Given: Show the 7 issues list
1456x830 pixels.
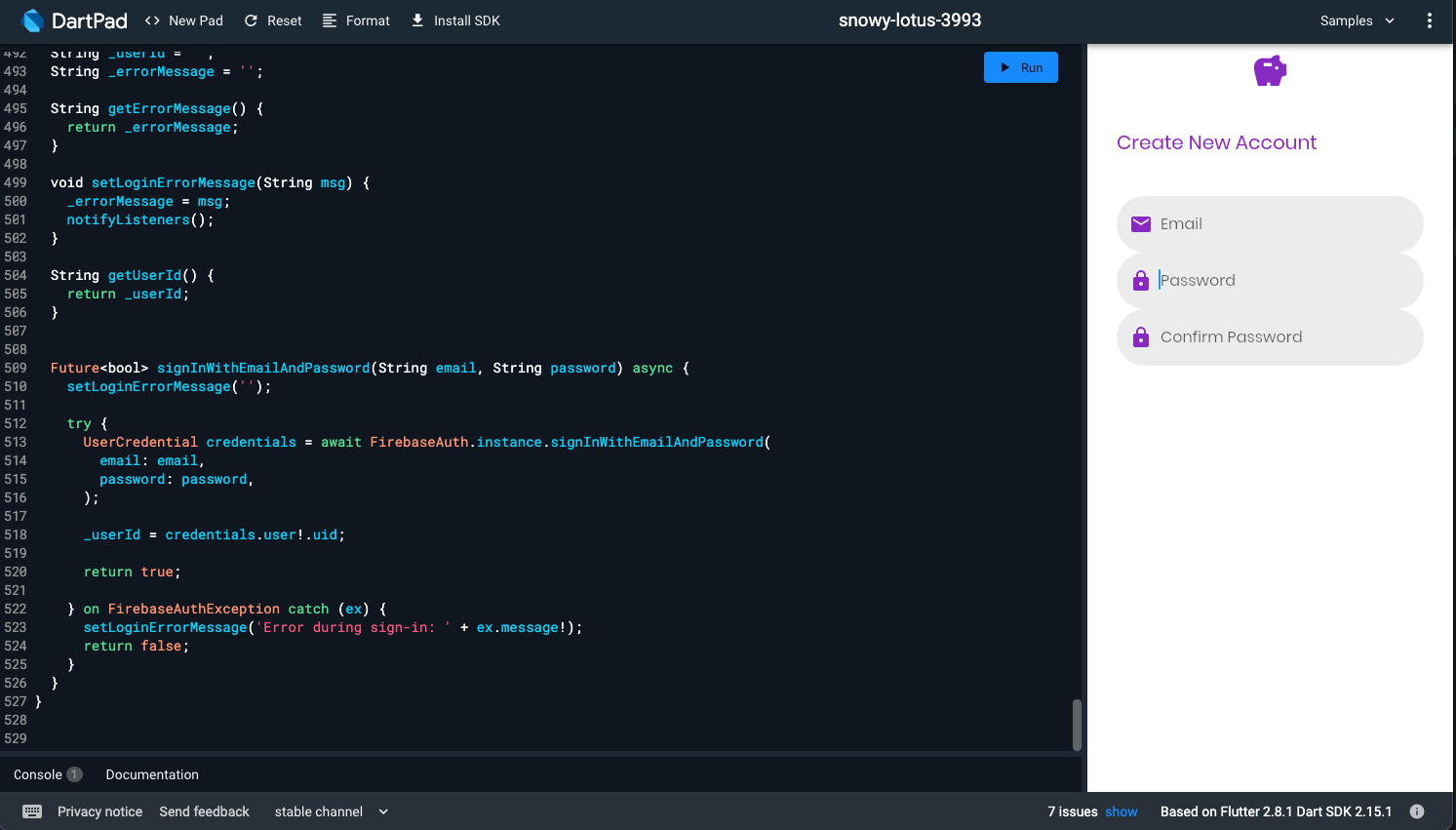Looking at the screenshot, I should [x=1122, y=811].
